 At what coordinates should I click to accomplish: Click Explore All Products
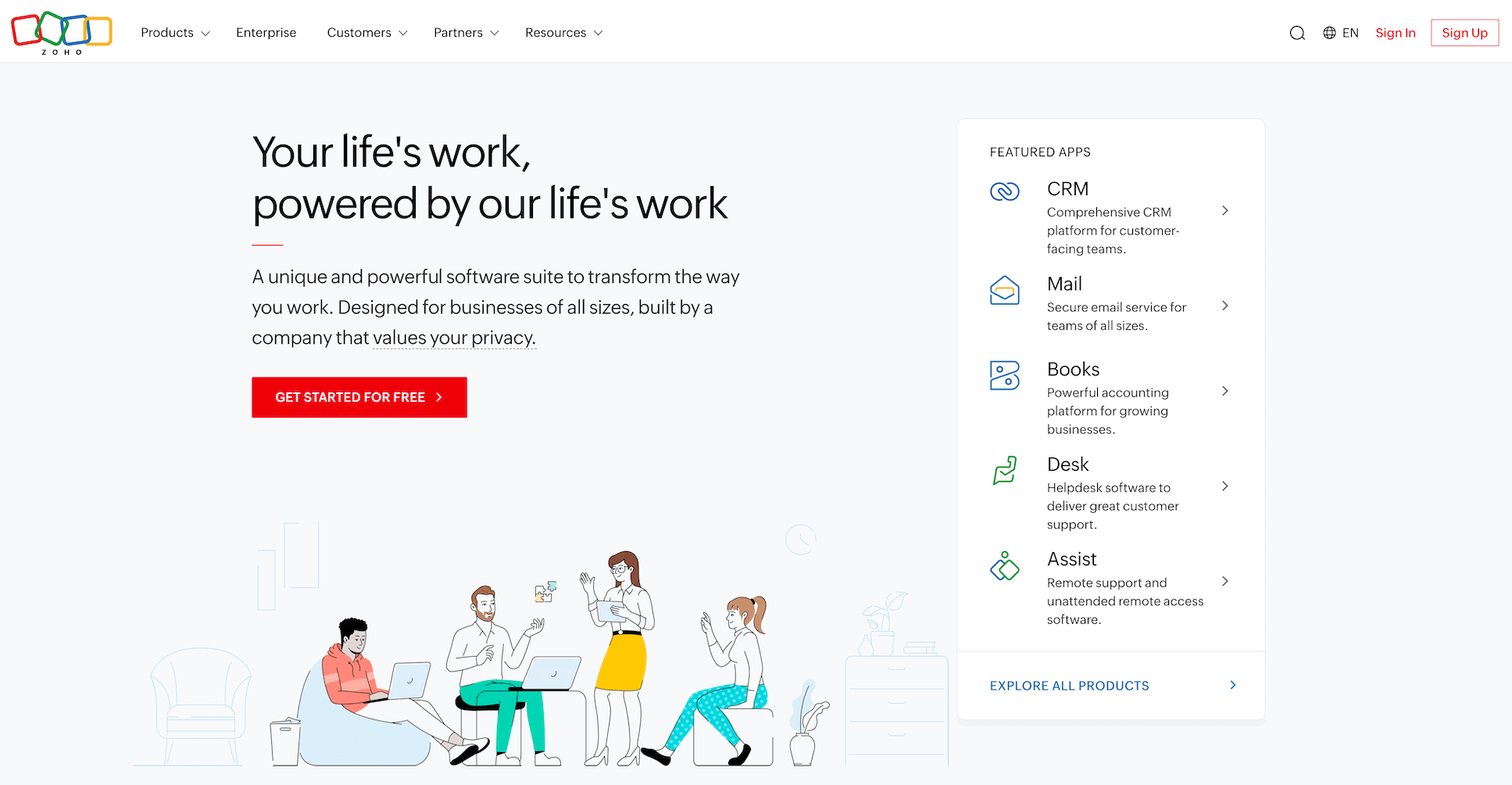1069,686
